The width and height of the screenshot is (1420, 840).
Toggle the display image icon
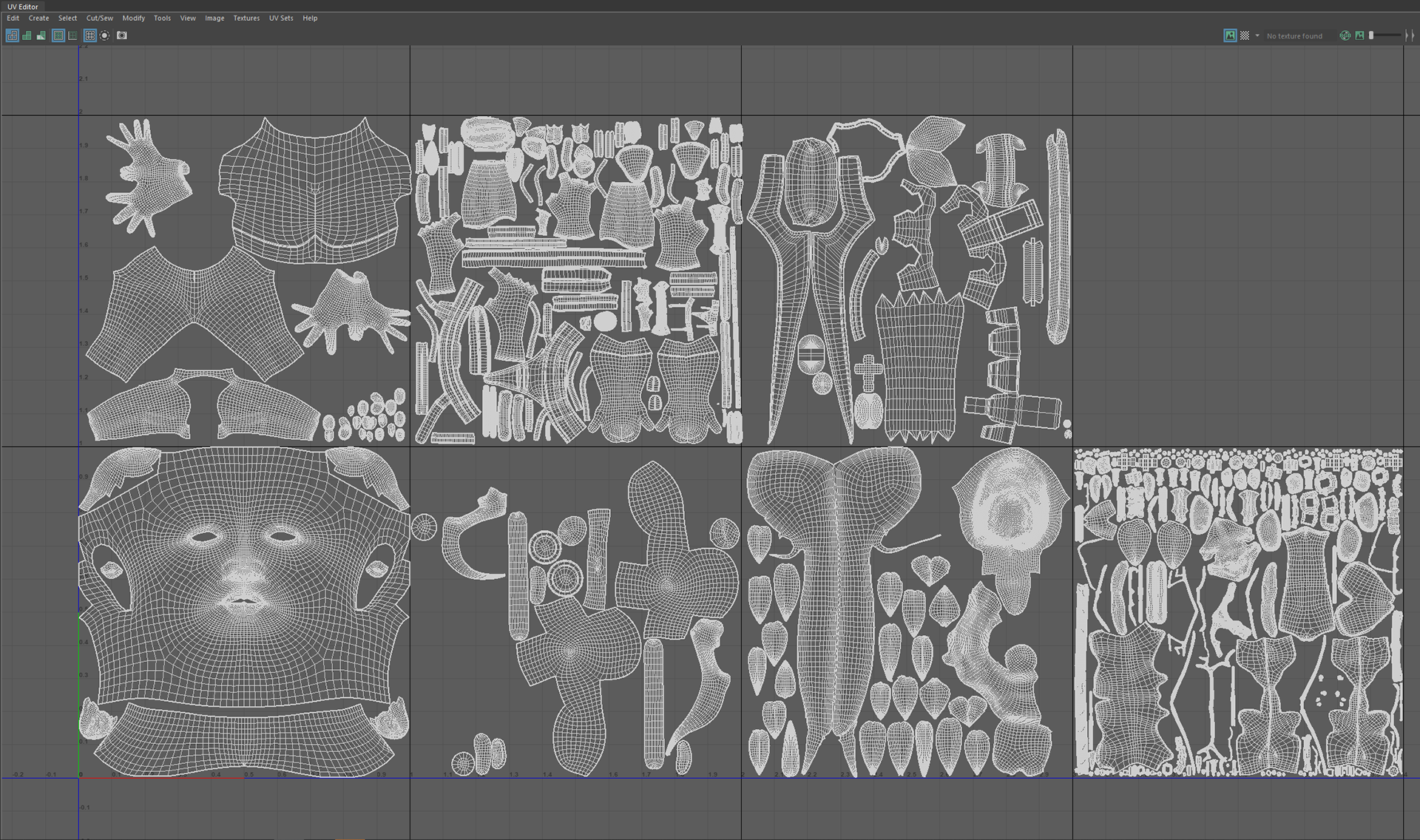point(1230,35)
